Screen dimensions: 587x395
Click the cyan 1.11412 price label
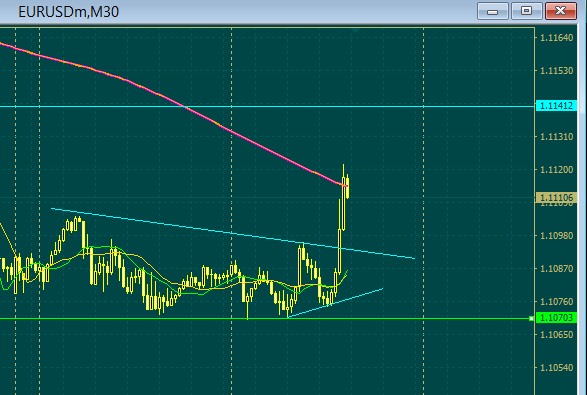click(x=556, y=106)
